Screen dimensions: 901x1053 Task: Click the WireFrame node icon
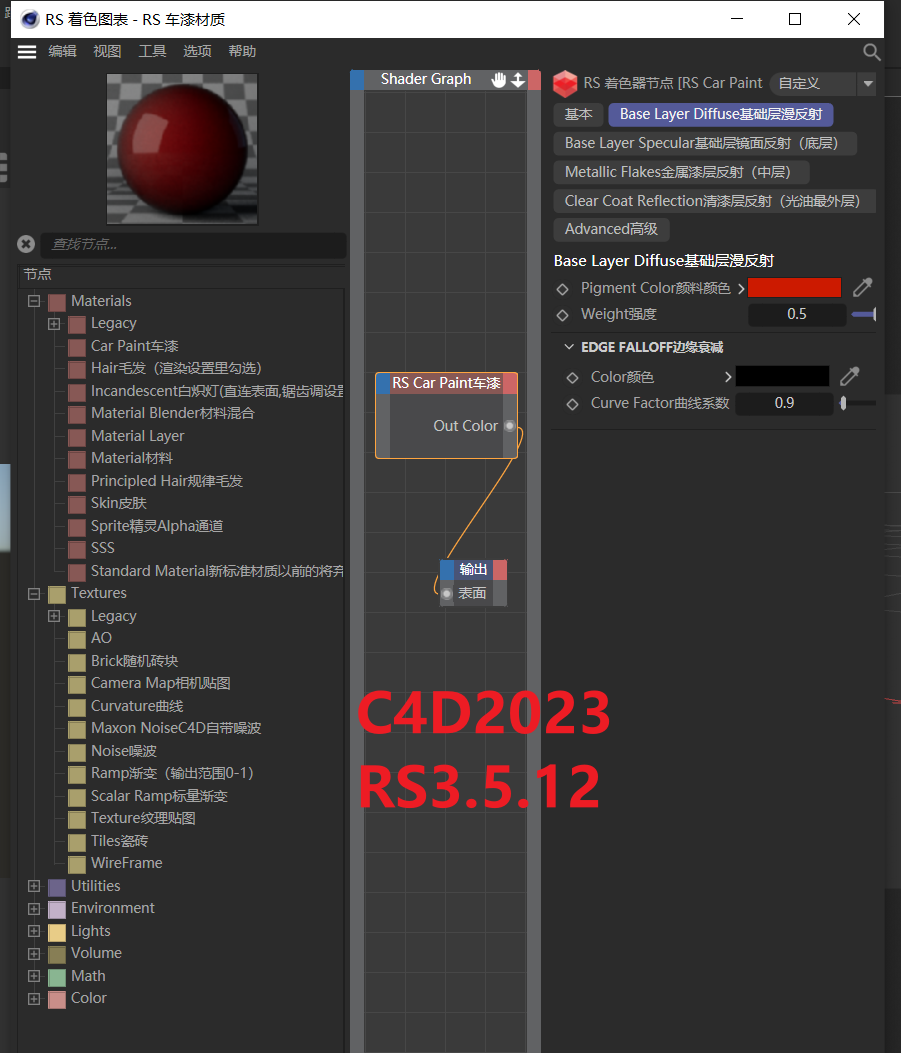[77, 864]
